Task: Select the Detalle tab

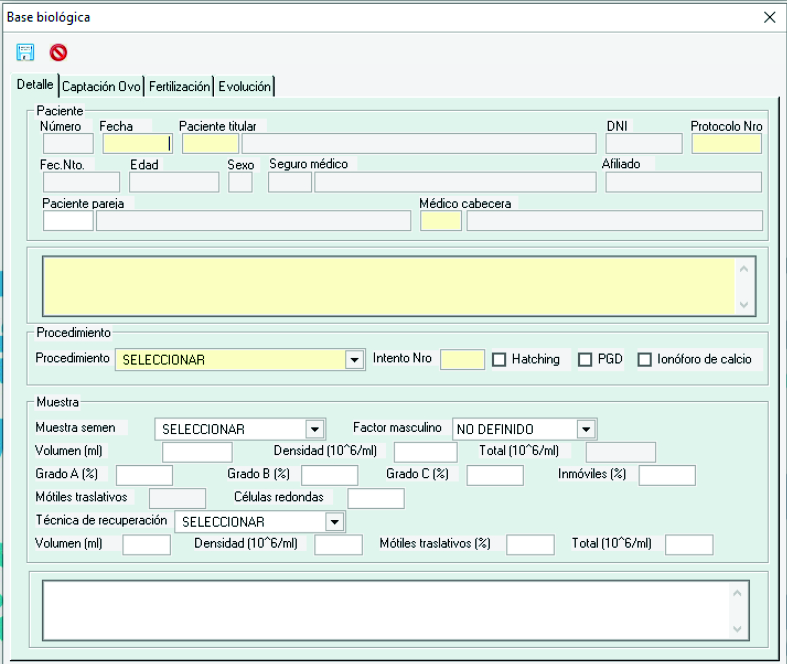Action: point(35,86)
